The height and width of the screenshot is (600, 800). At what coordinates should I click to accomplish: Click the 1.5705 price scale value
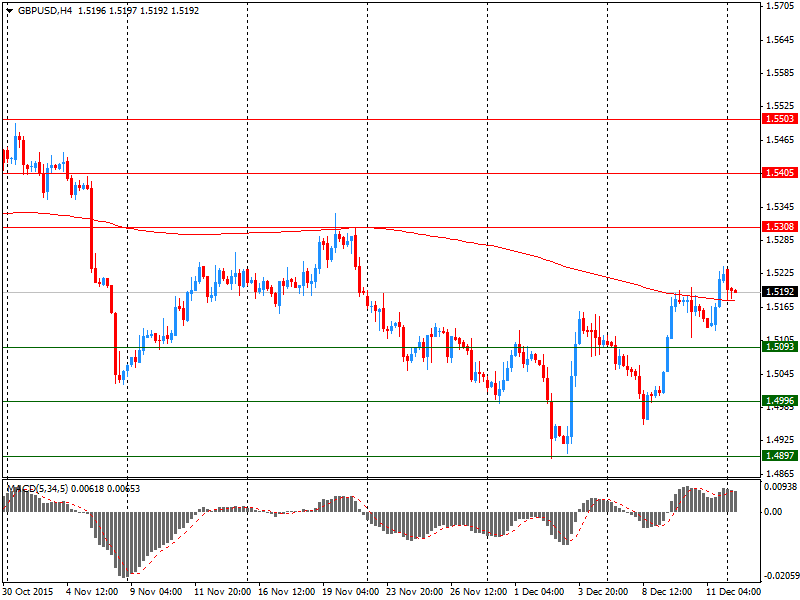coord(780,6)
